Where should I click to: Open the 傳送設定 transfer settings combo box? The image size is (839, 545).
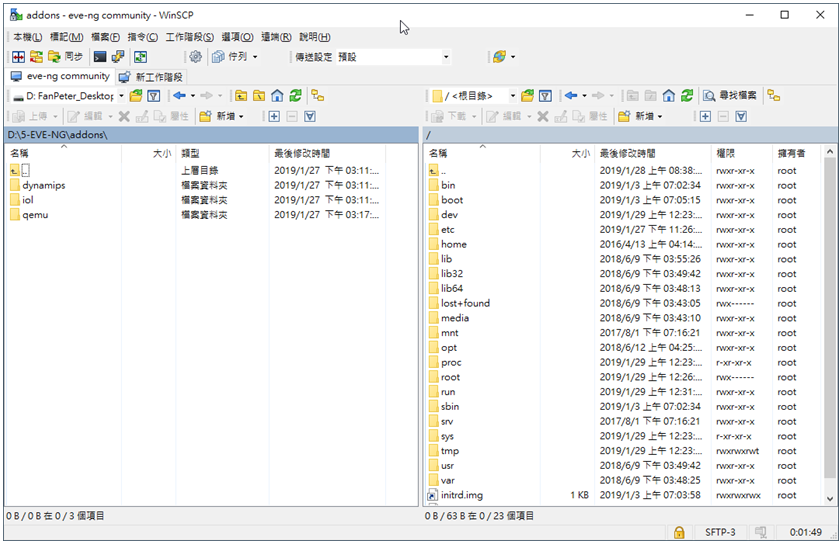click(x=393, y=57)
